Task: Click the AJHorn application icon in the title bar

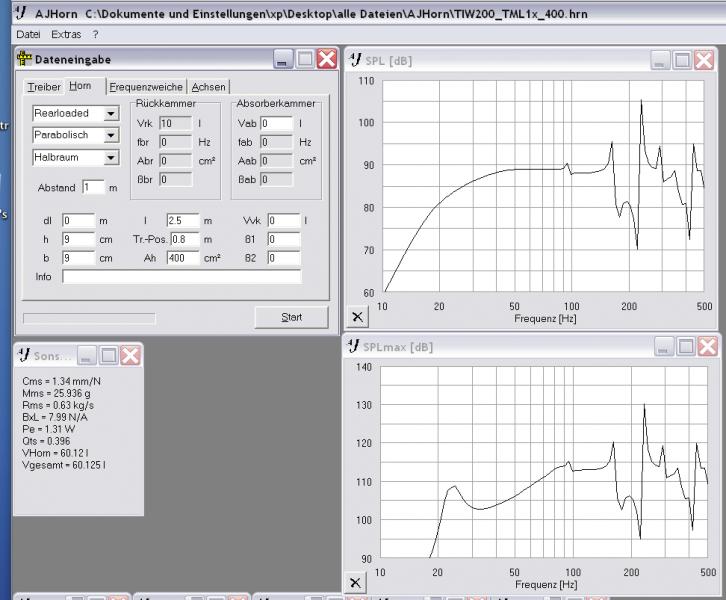Action: point(22,12)
